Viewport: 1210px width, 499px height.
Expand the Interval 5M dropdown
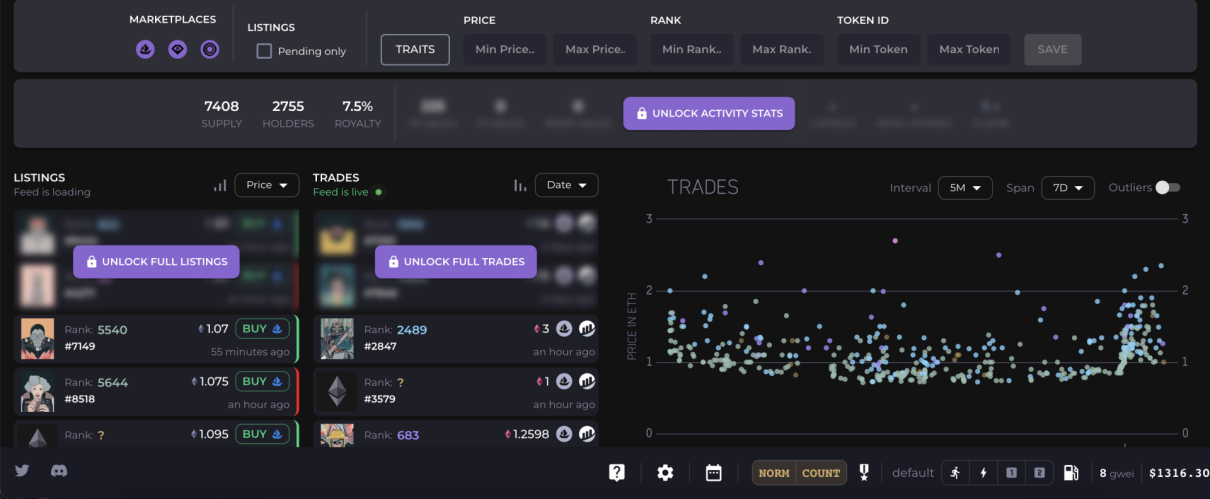[x=965, y=188]
